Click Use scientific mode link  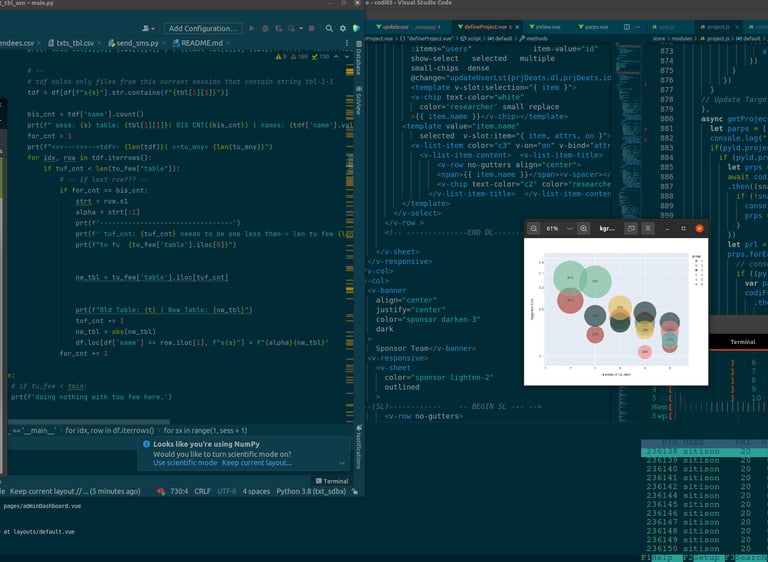pos(185,463)
